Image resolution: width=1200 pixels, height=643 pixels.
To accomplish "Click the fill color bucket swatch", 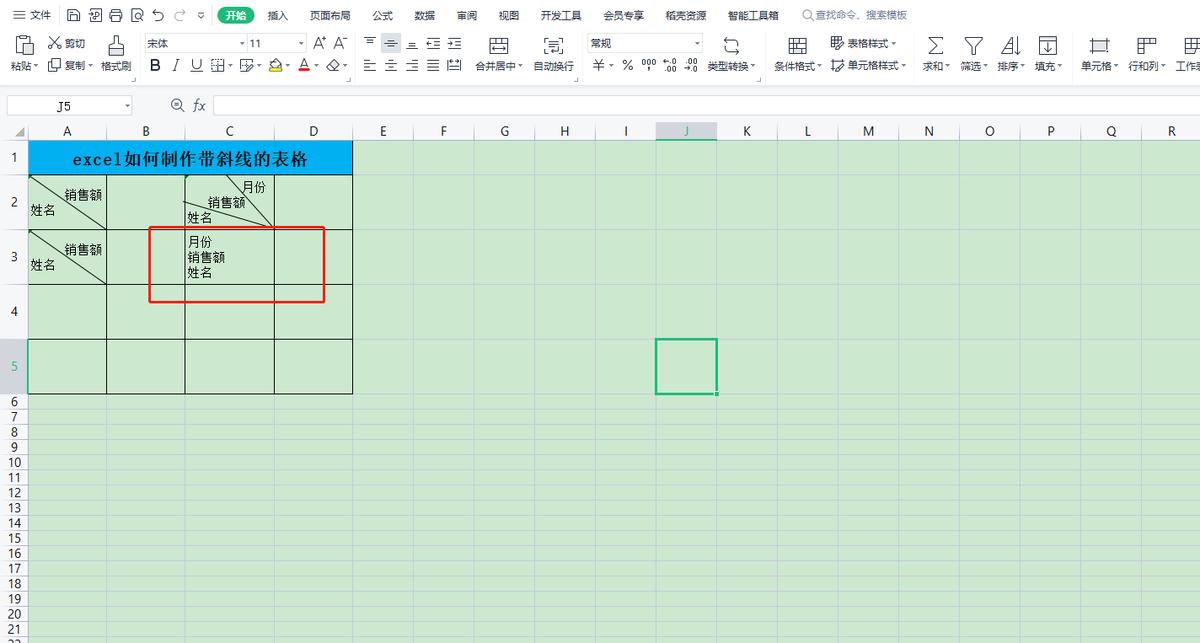I will tap(275, 65).
